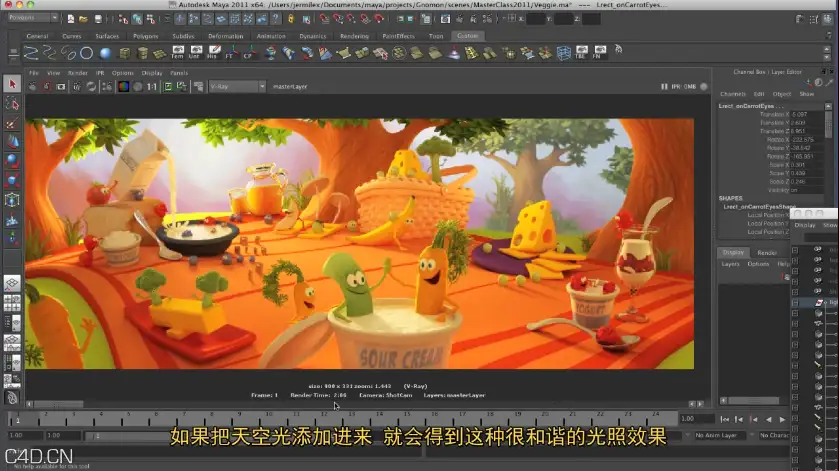The image size is (839, 471).
Task: Toggle the eye icon directly above the highlighted light row
Action: (x=818, y=291)
